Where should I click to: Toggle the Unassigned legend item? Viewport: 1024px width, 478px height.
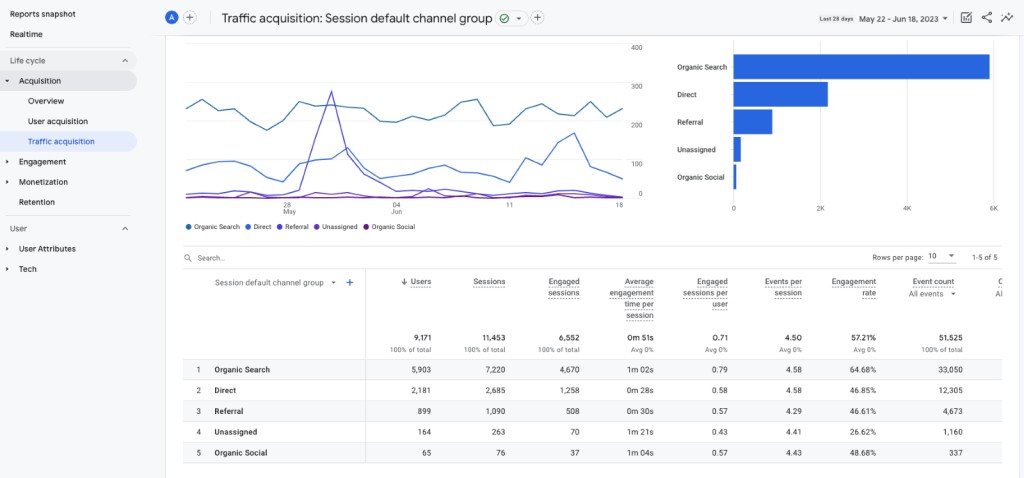pyautogui.click(x=336, y=227)
